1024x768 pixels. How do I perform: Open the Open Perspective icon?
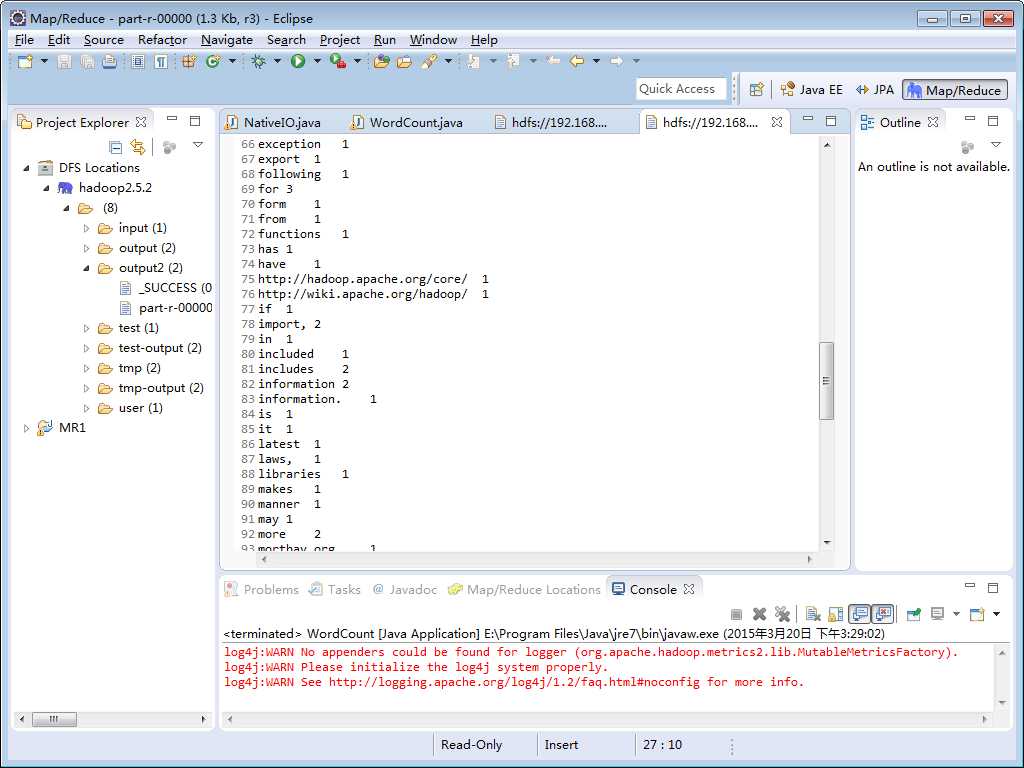[756, 89]
